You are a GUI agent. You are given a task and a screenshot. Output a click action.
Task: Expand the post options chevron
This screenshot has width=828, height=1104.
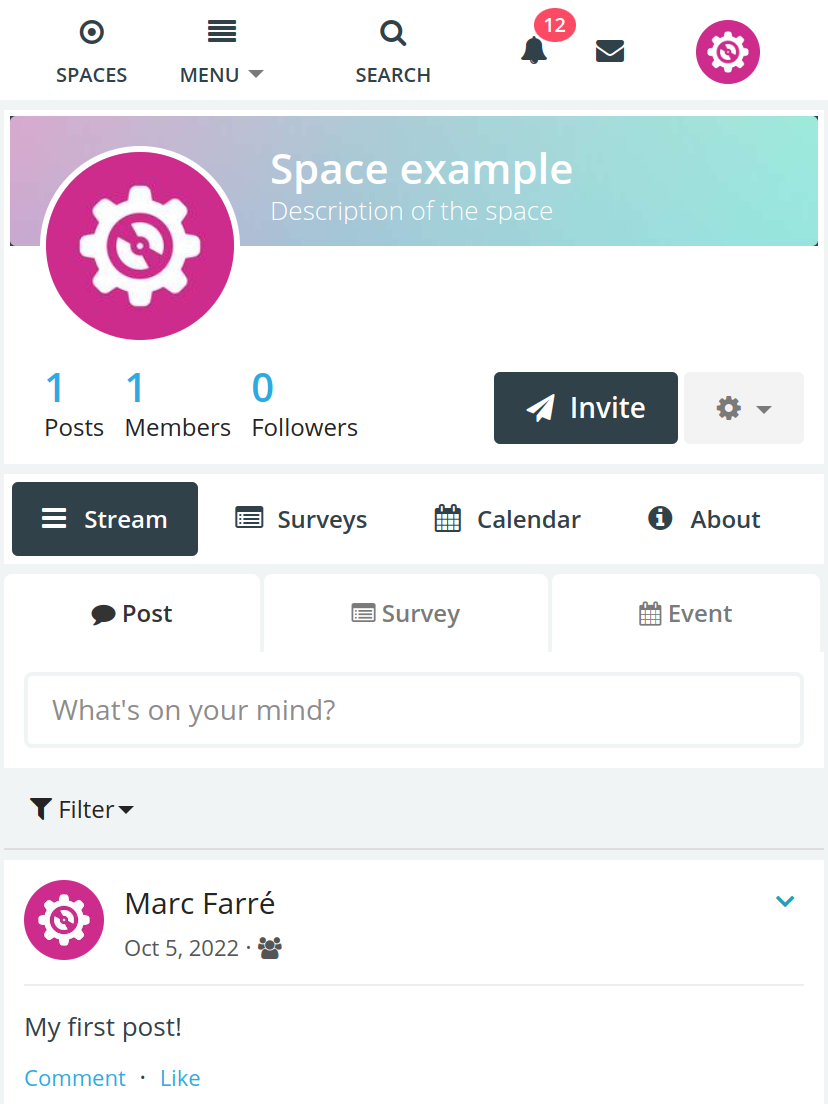coord(785,901)
